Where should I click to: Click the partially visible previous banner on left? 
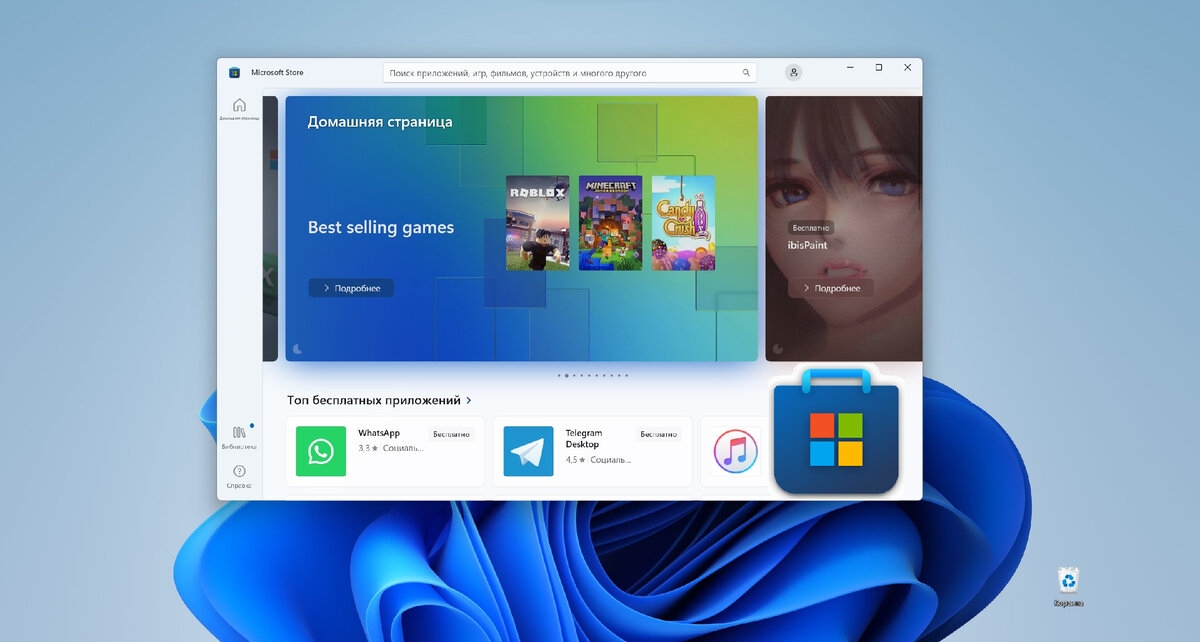[270, 228]
